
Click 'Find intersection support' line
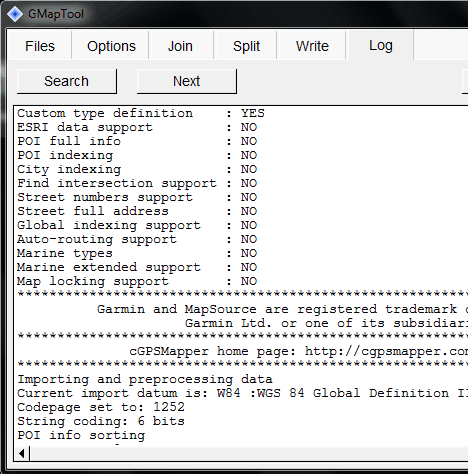(x=137, y=183)
